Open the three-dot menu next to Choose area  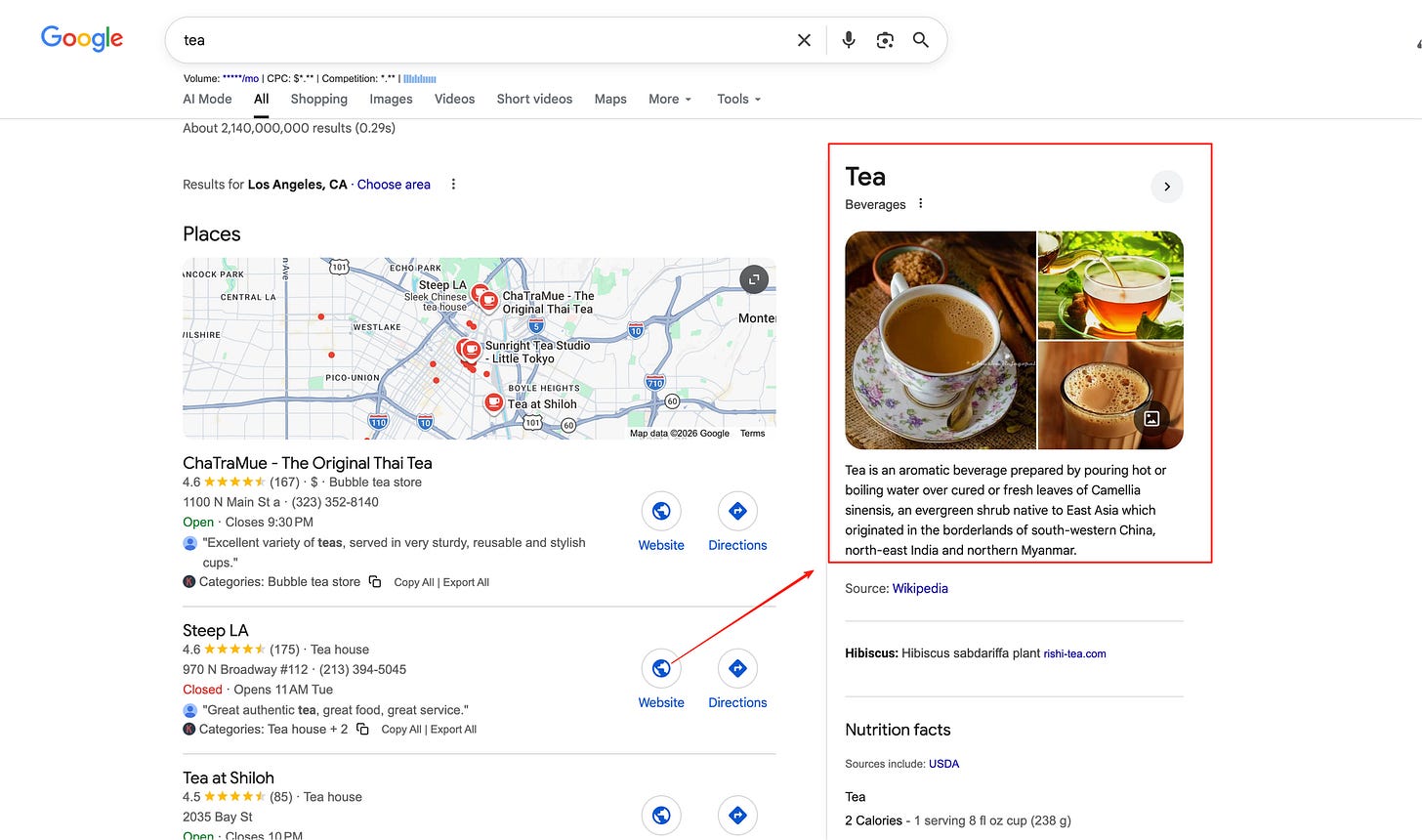(453, 185)
